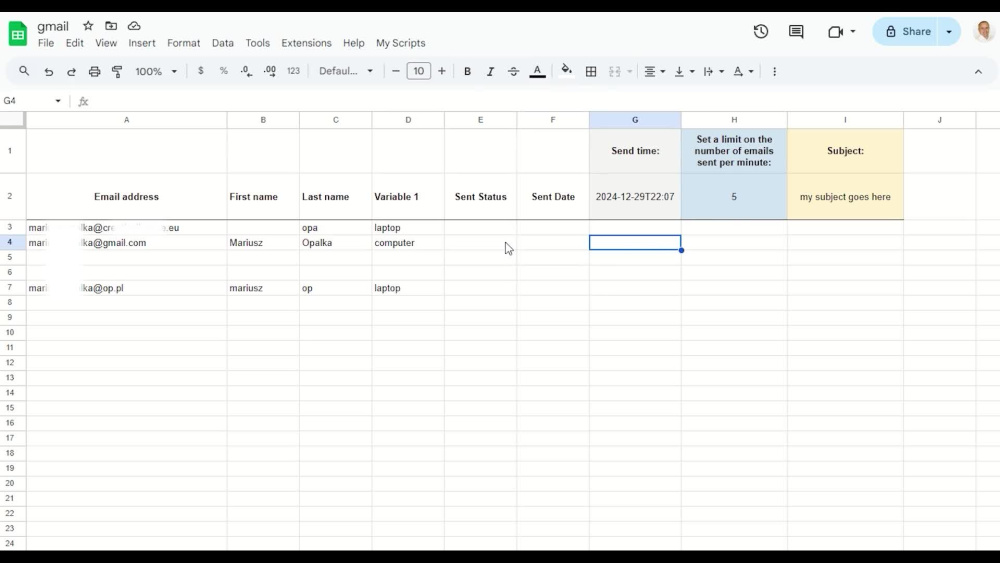Decrease font size with minus
This screenshot has height=563, width=1000.
pyautogui.click(x=395, y=71)
